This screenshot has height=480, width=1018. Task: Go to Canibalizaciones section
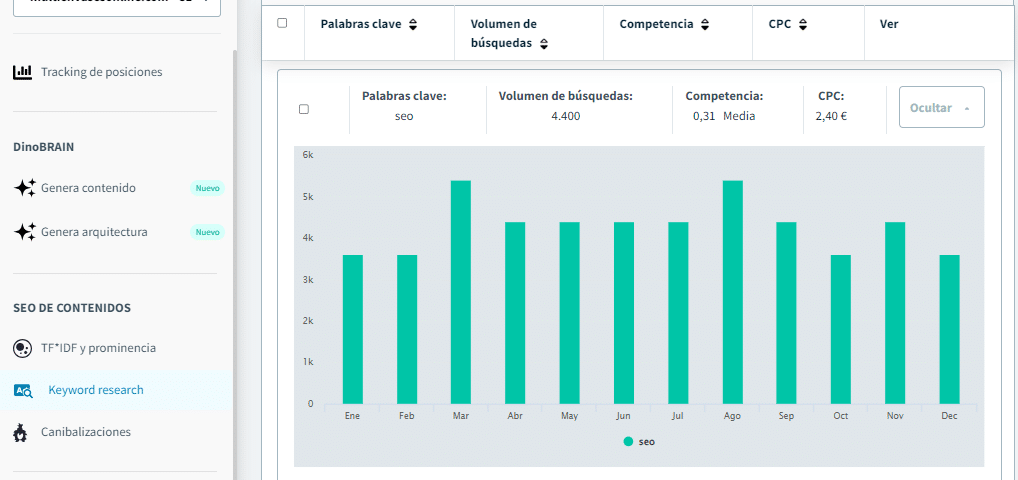tap(85, 433)
